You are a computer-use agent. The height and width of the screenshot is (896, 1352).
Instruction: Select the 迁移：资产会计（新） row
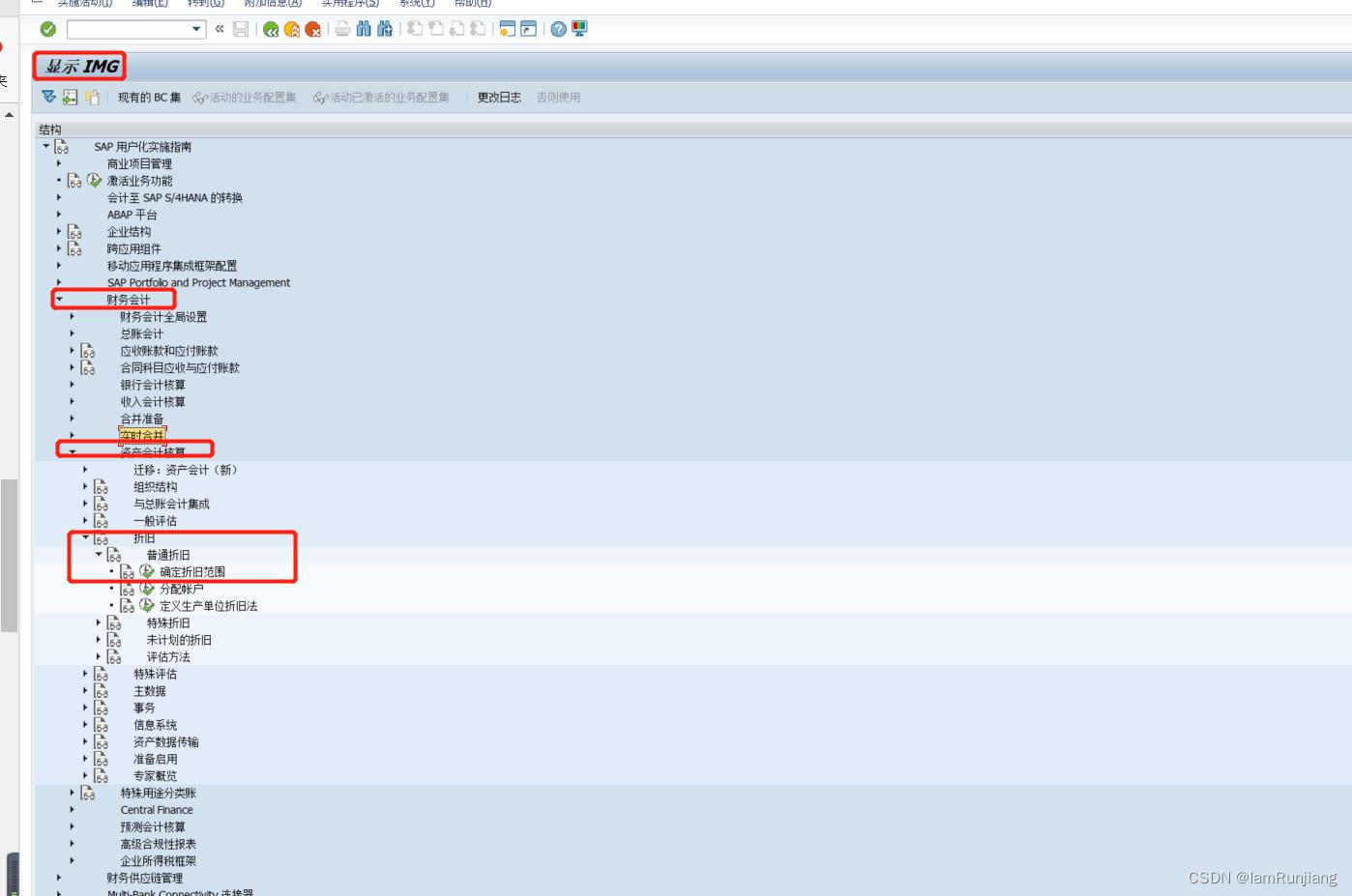pos(186,470)
